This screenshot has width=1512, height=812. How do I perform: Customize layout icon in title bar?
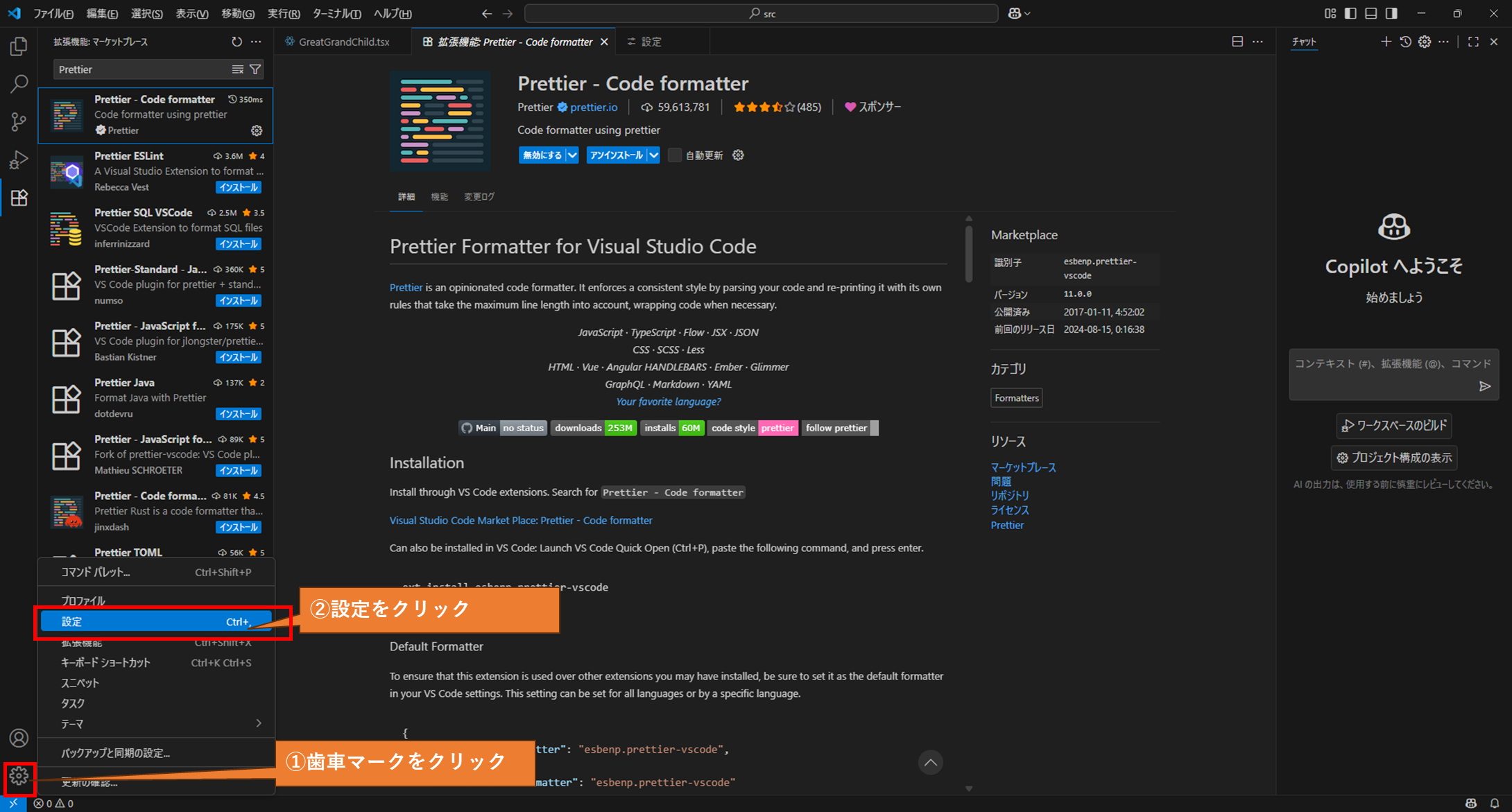click(1330, 13)
